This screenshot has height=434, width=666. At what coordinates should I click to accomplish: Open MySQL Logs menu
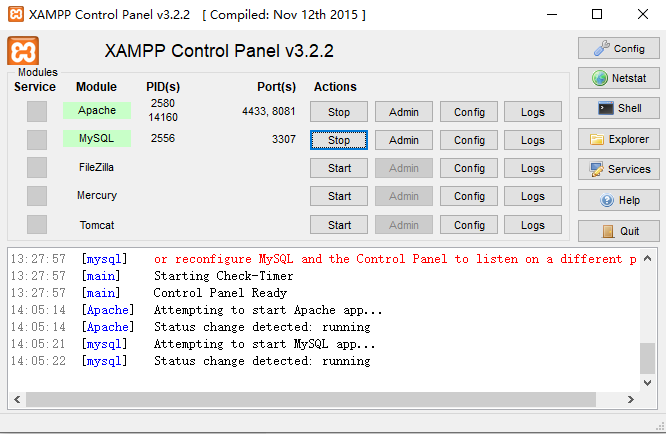click(x=533, y=140)
